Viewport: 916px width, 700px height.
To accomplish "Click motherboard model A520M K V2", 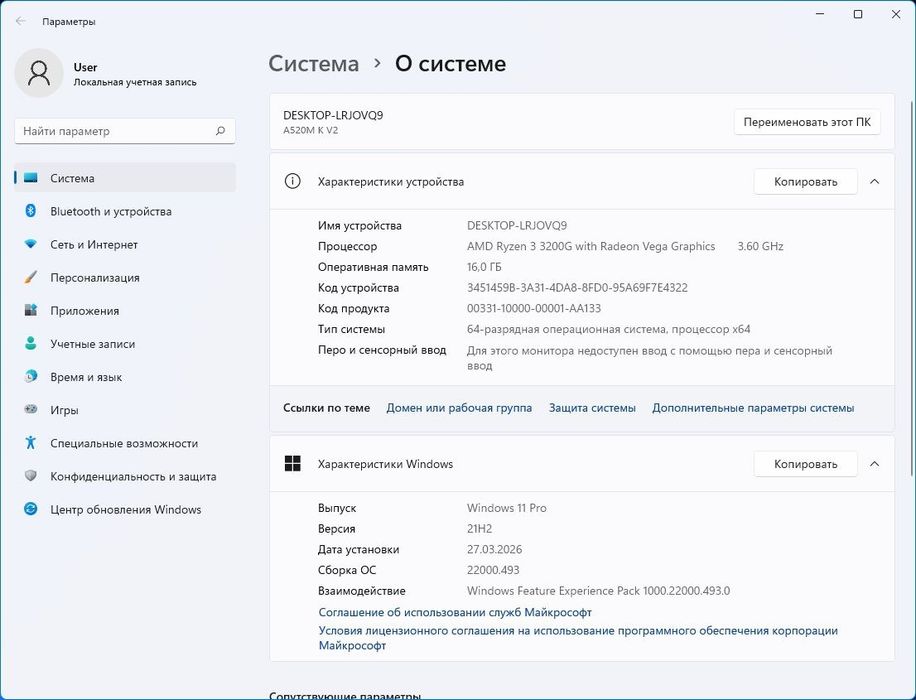I will point(311,130).
